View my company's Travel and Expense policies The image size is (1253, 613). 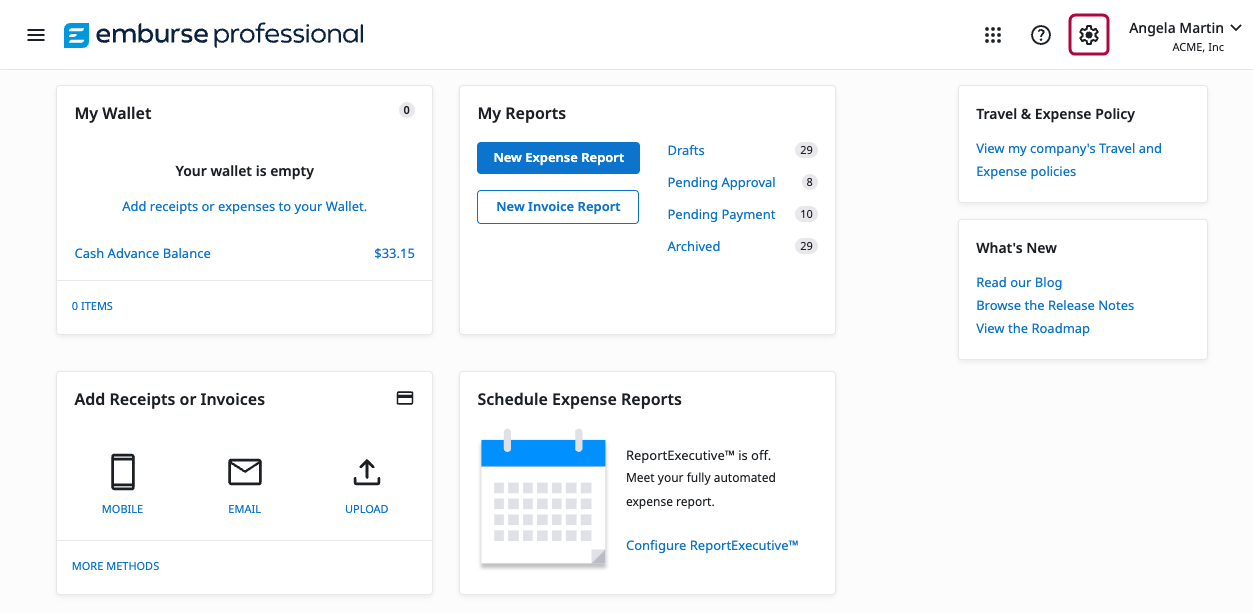click(1069, 160)
